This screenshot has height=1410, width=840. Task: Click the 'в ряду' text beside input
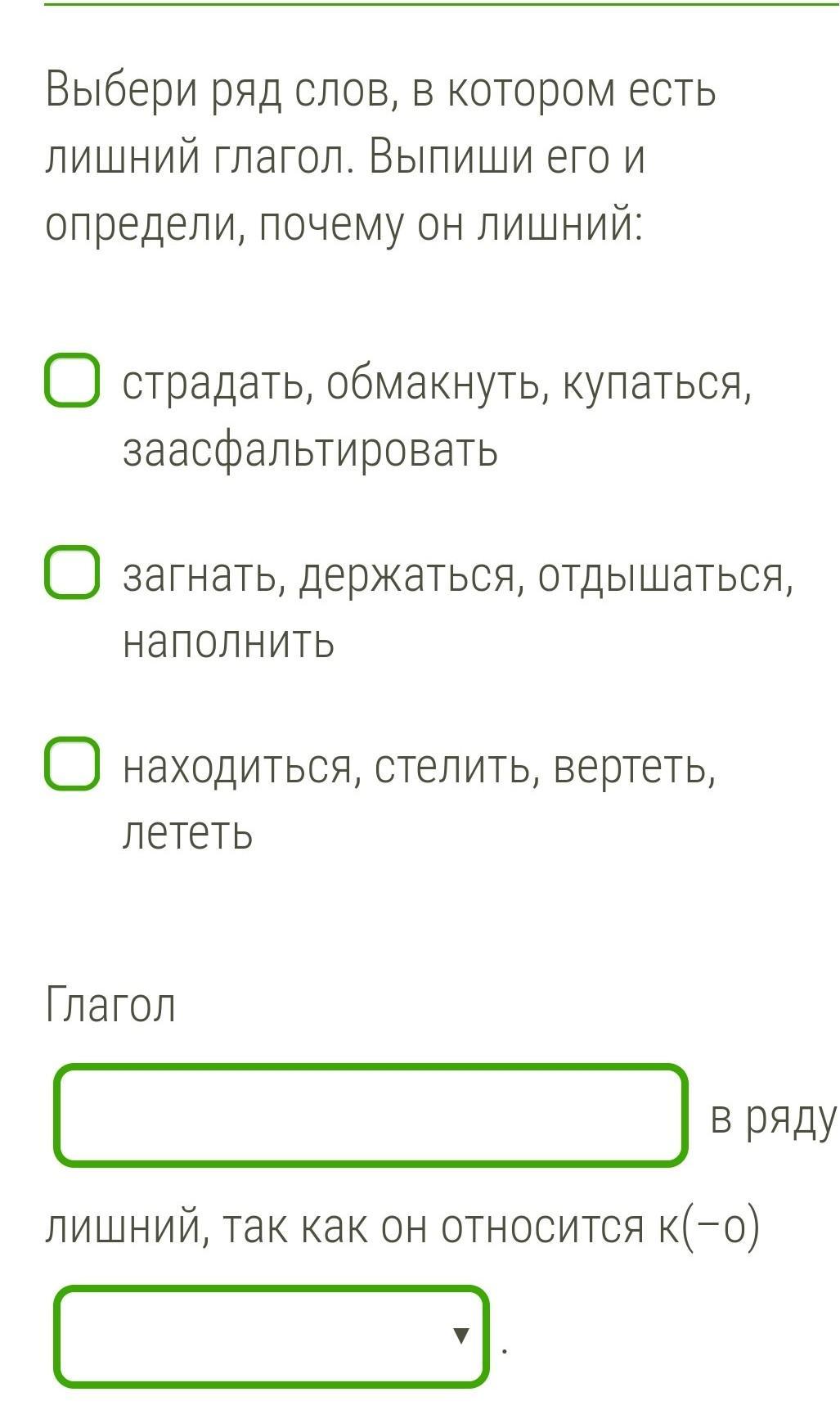(773, 1118)
